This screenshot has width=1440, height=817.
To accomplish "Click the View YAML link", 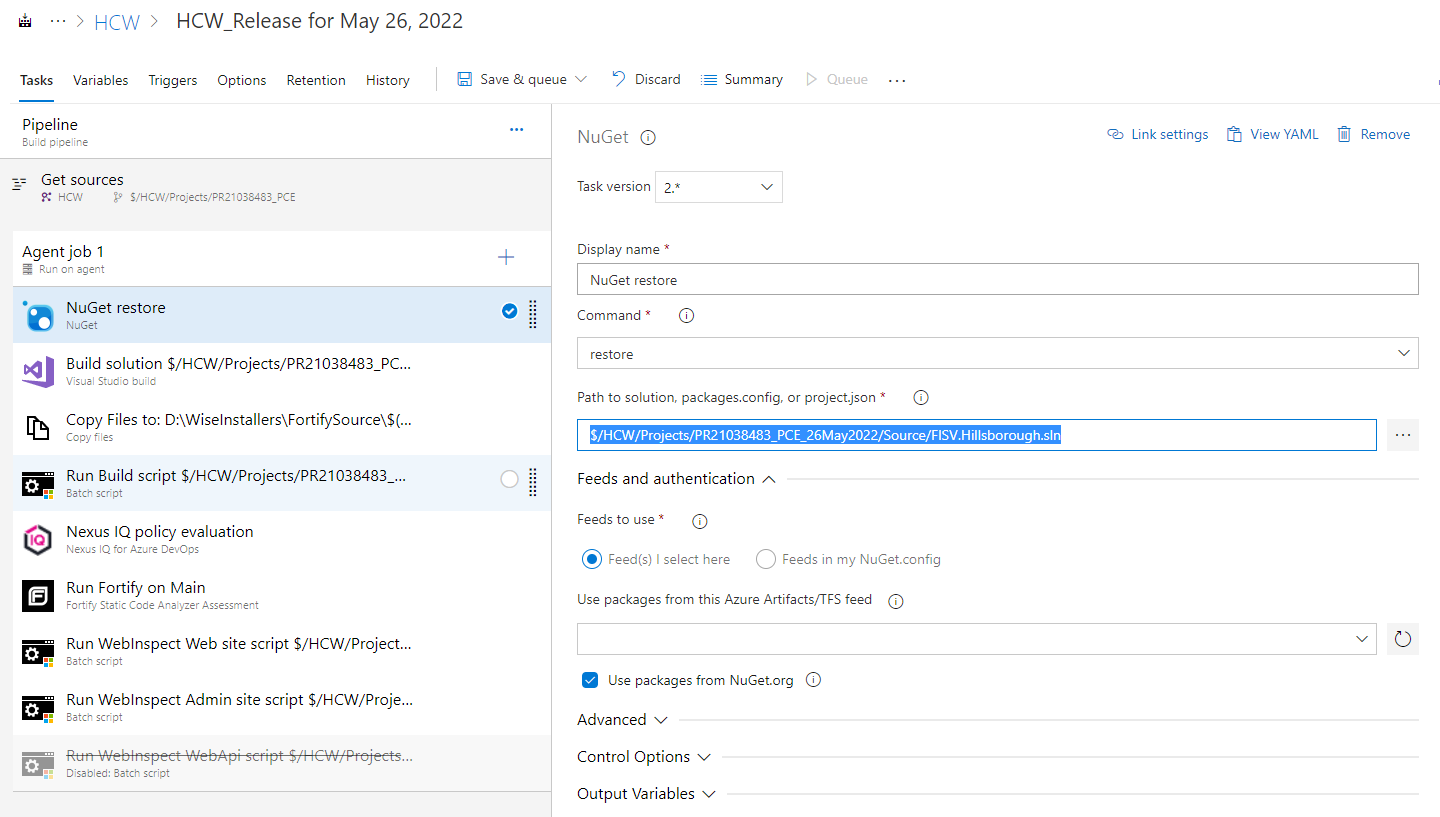I will tap(1272, 134).
